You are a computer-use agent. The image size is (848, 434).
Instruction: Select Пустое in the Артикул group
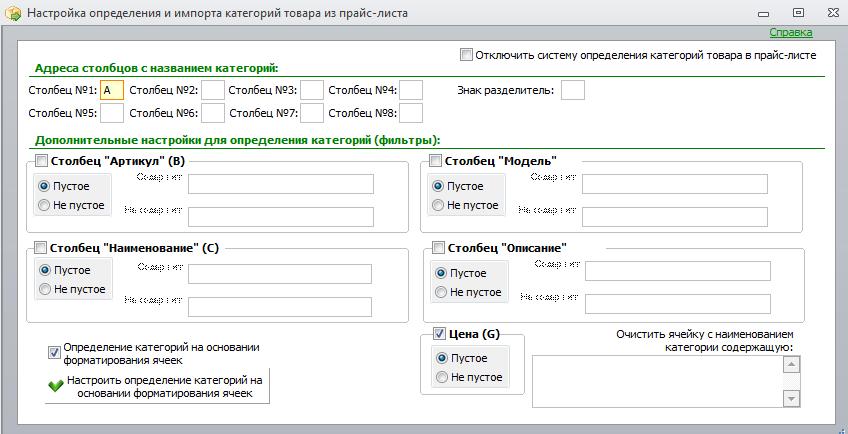(44, 186)
